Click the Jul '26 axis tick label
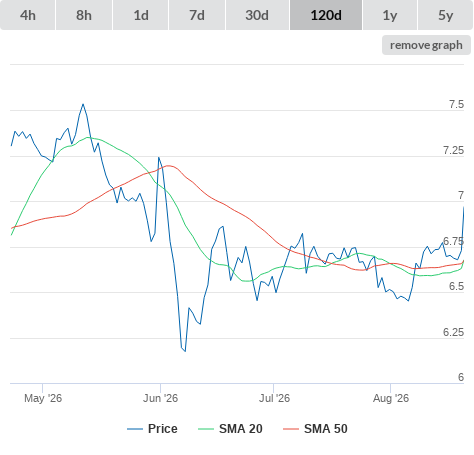The width and height of the screenshot is (474, 455). [x=274, y=398]
